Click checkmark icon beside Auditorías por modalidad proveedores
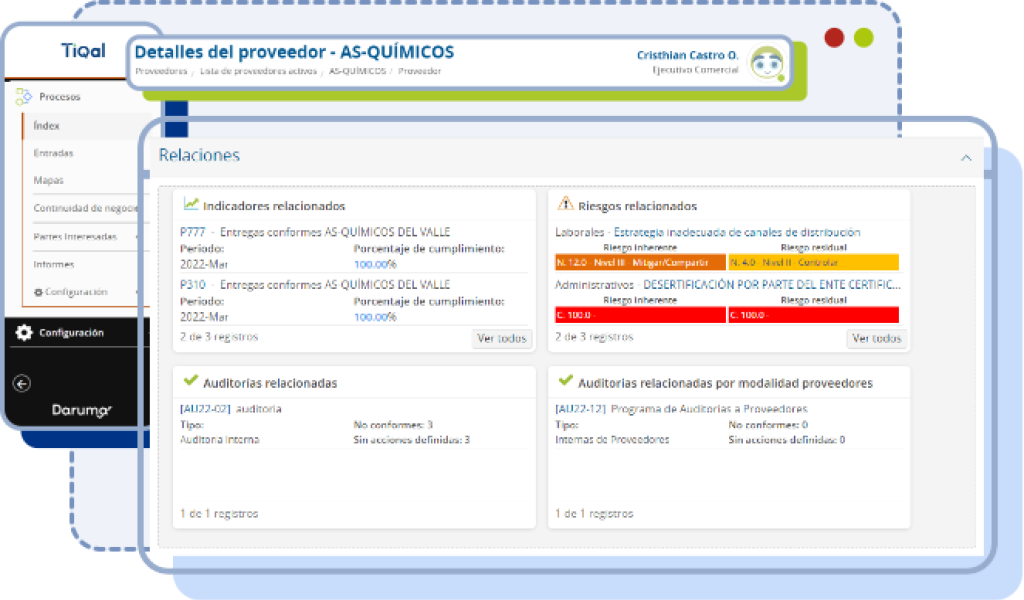 pyautogui.click(x=566, y=381)
